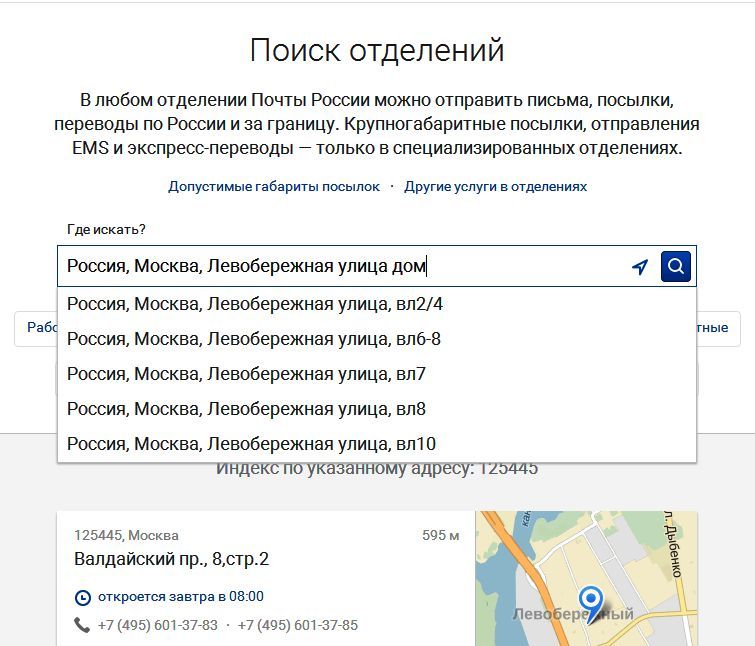Image resolution: width=755 pixels, height=646 pixels.
Task: Open the Валдайский пр., 8,стр.2 office
Action: (x=171, y=559)
